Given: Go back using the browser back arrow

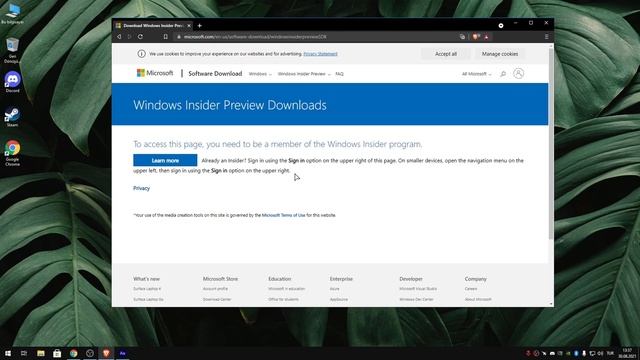Looking at the screenshot, I should coord(119,37).
